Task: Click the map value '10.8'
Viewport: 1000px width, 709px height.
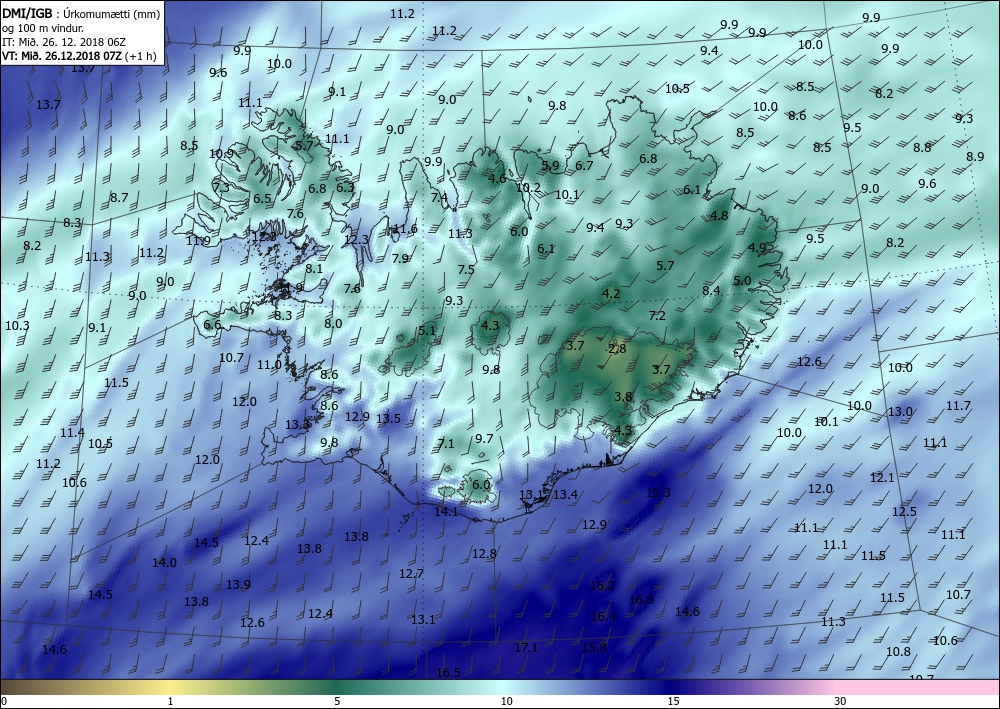Action: tap(898, 652)
